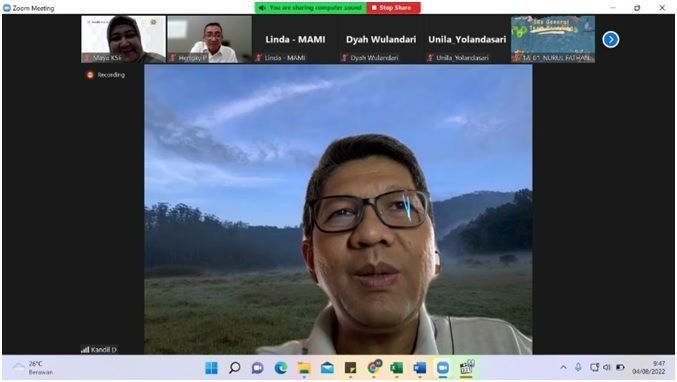Viewport: 677px width, 382px height.
Task: Click the sharing computer sound indicator
Action: tap(311, 8)
